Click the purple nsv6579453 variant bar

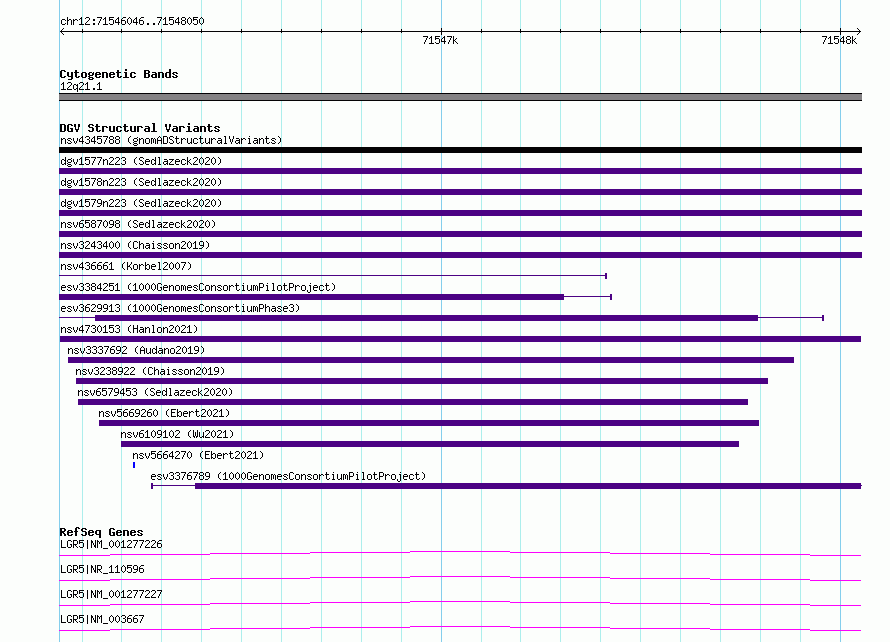click(x=413, y=402)
